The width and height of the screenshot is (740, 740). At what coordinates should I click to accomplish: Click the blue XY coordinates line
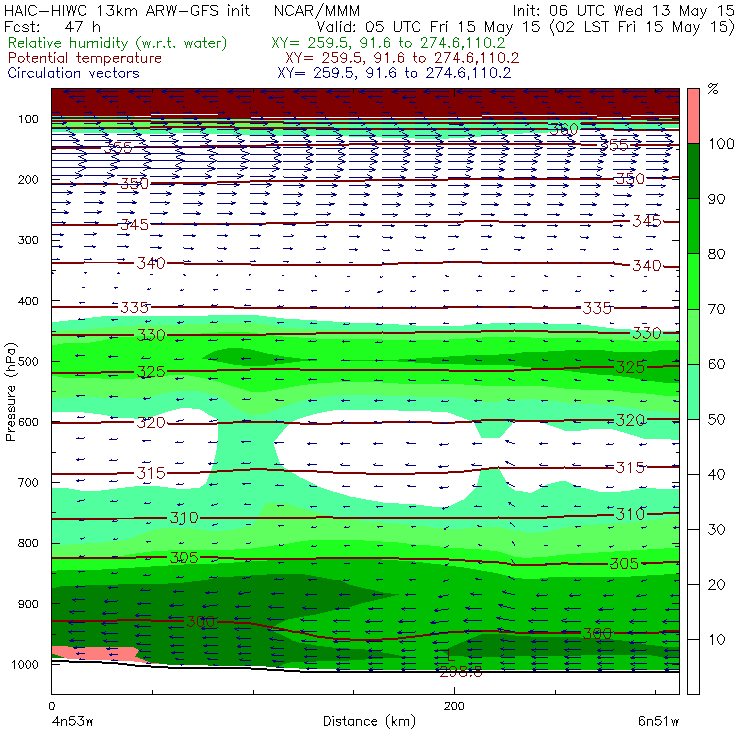(394, 73)
